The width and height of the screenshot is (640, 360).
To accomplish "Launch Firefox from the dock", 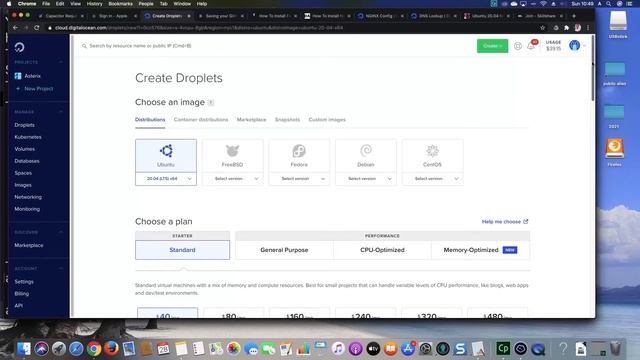I will (111, 349).
